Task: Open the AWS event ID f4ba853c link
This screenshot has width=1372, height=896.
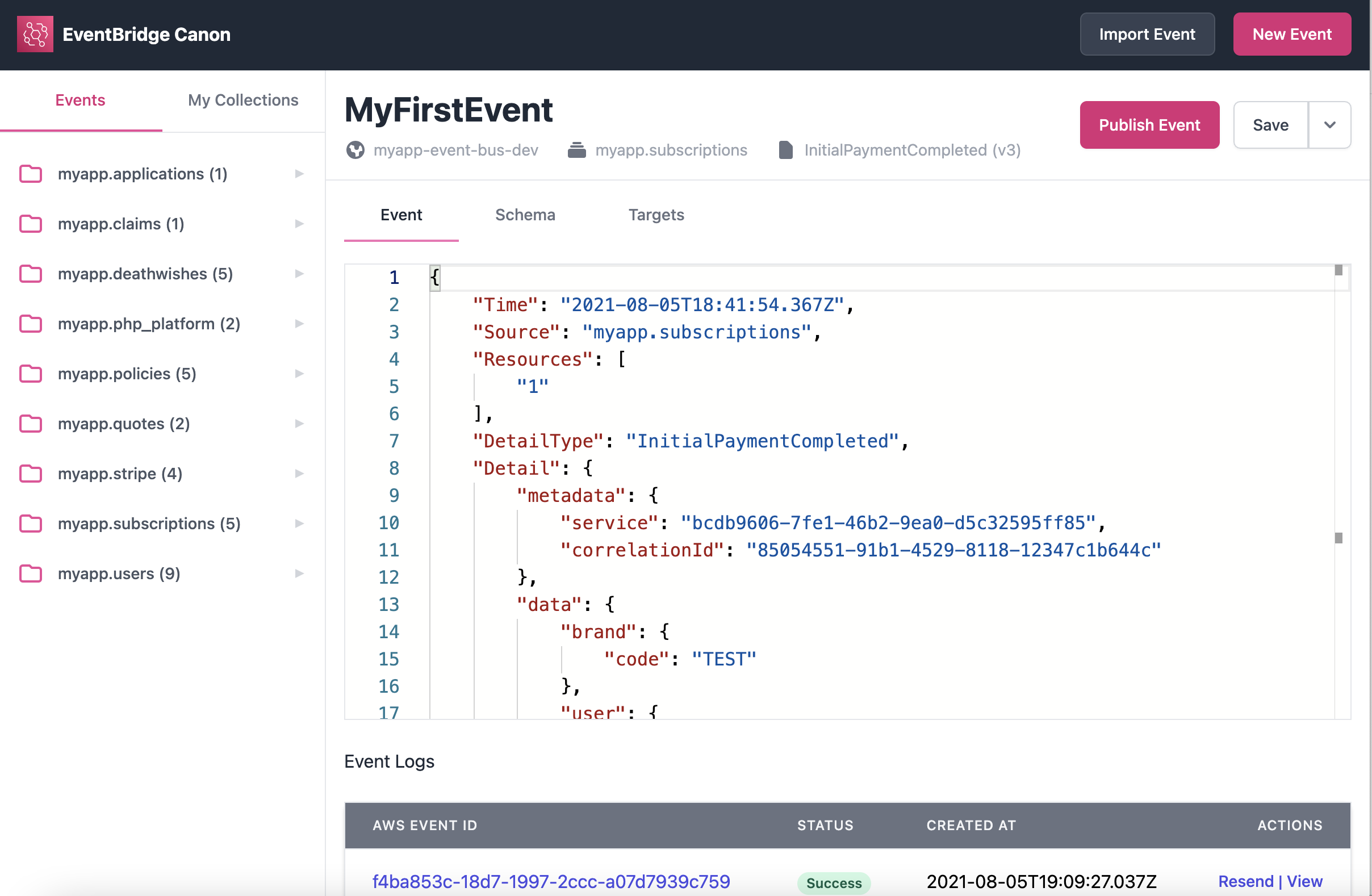Action: click(x=550, y=881)
